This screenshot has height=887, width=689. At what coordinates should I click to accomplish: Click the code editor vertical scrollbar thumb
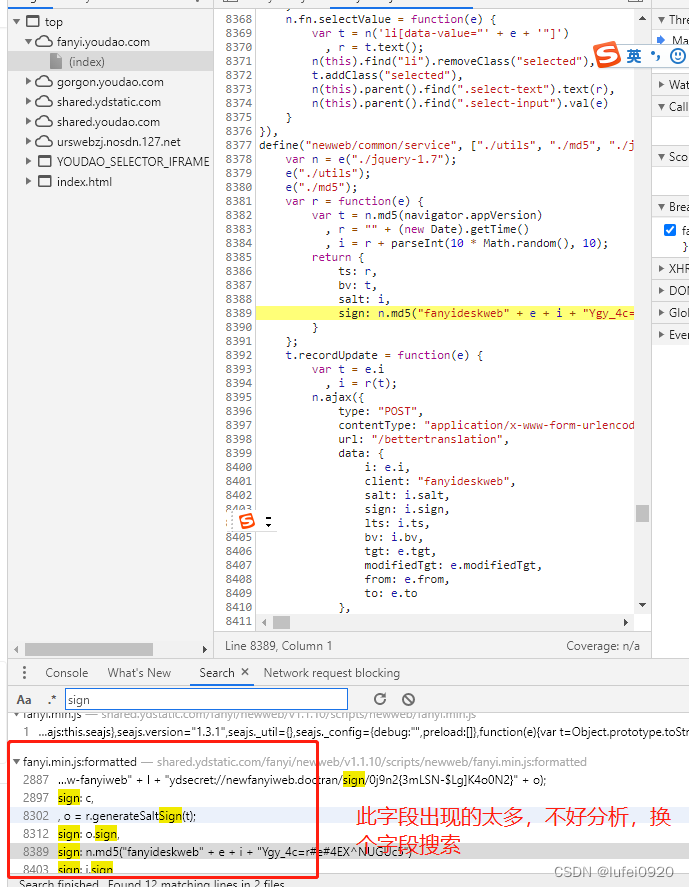click(642, 513)
